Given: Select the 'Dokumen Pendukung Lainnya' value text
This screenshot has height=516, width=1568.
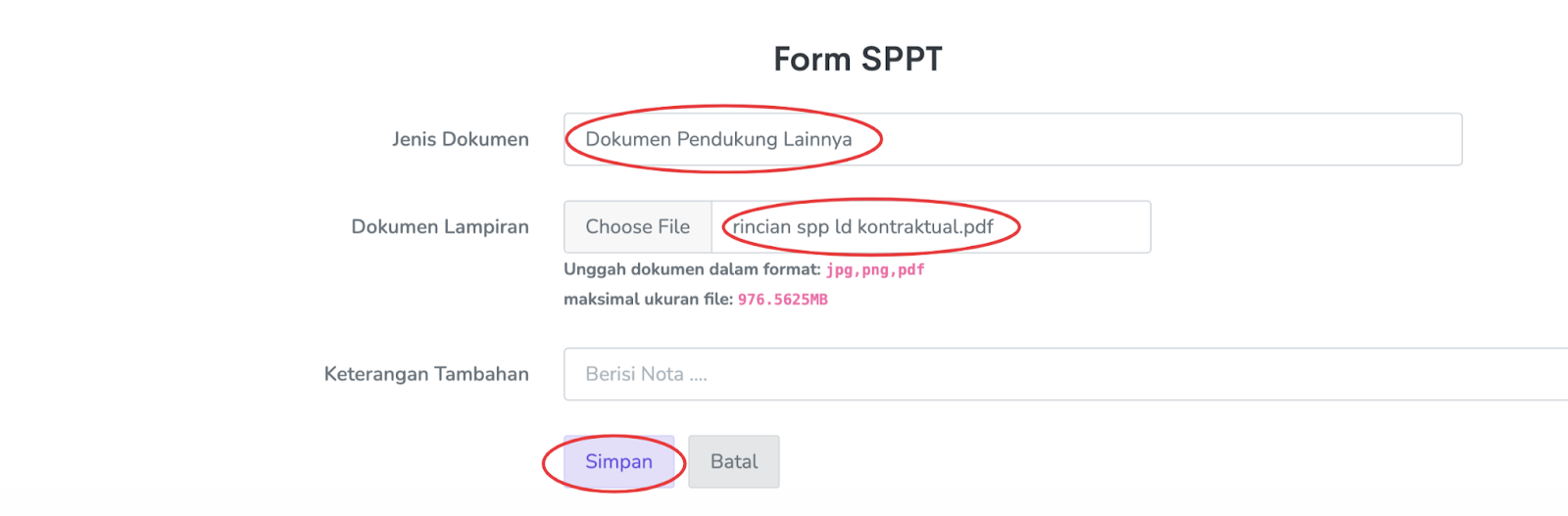Looking at the screenshot, I should pos(718,139).
